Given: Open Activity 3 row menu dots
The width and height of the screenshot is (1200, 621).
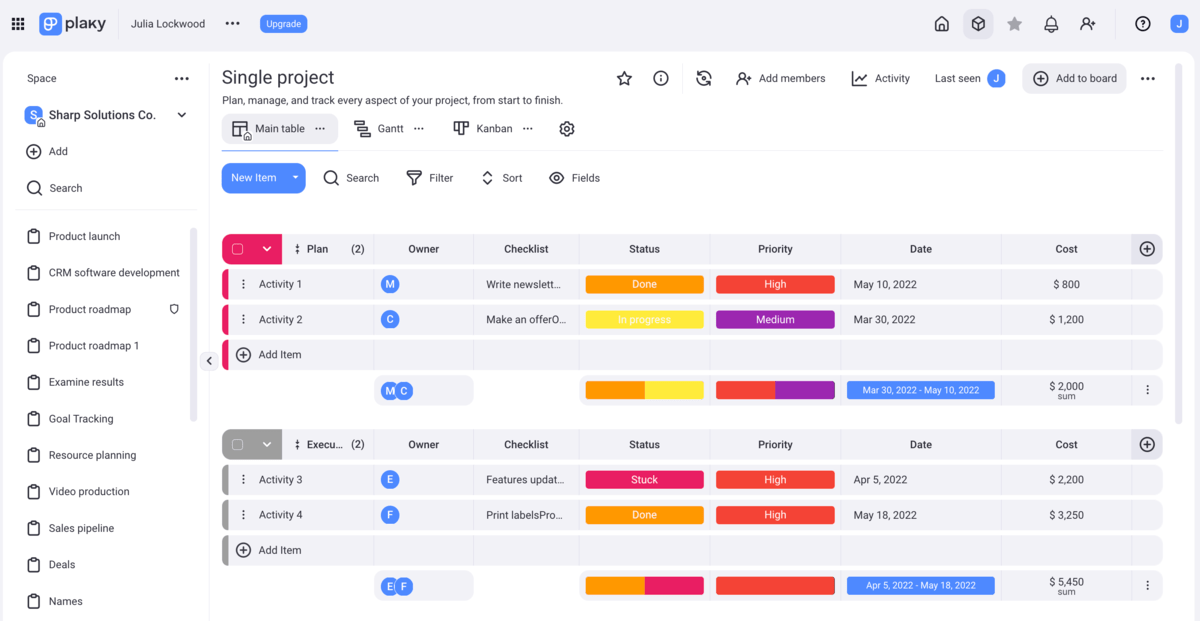Looking at the screenshot, I should [x=243, y=480].
